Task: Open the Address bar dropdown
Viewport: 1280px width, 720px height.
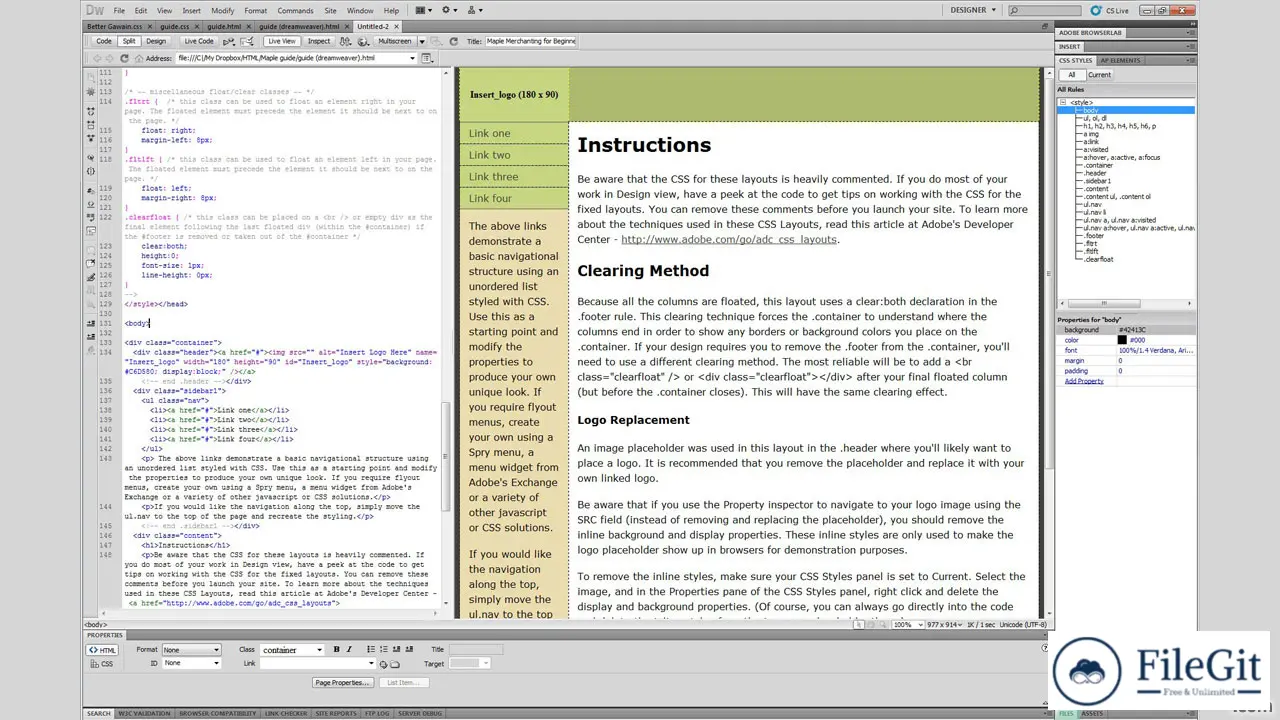Action: coord(413,58)
